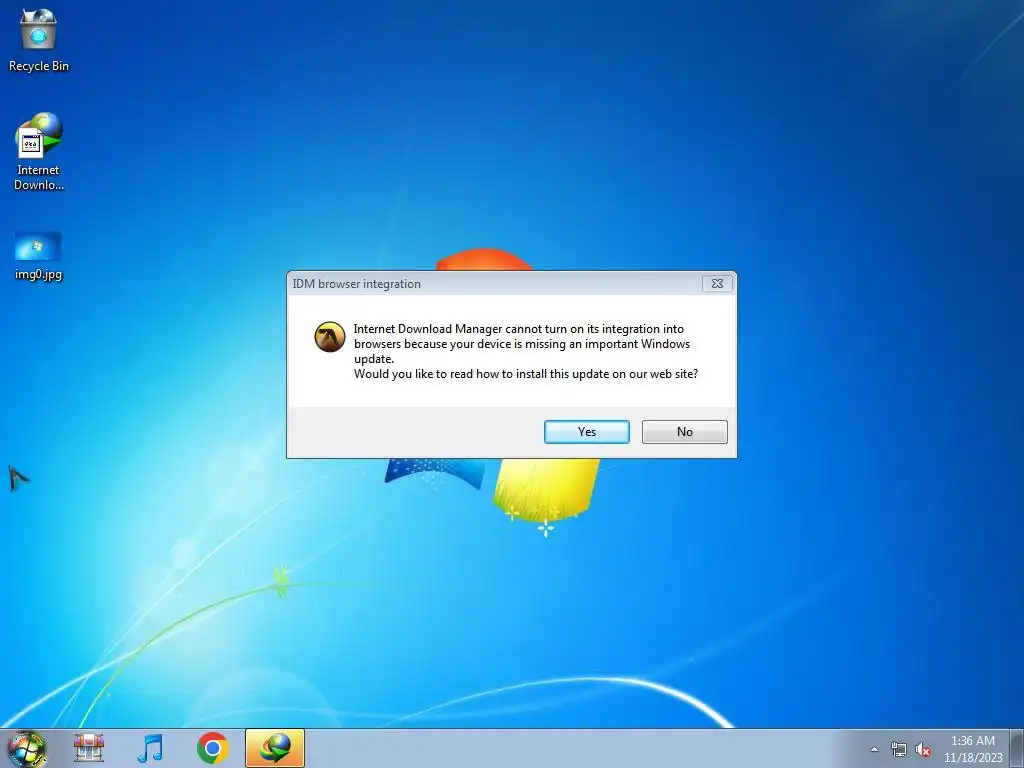Select the Recycle Bin desktop icon
Screen dimensions: 1024x768
(x=39, y=40)
